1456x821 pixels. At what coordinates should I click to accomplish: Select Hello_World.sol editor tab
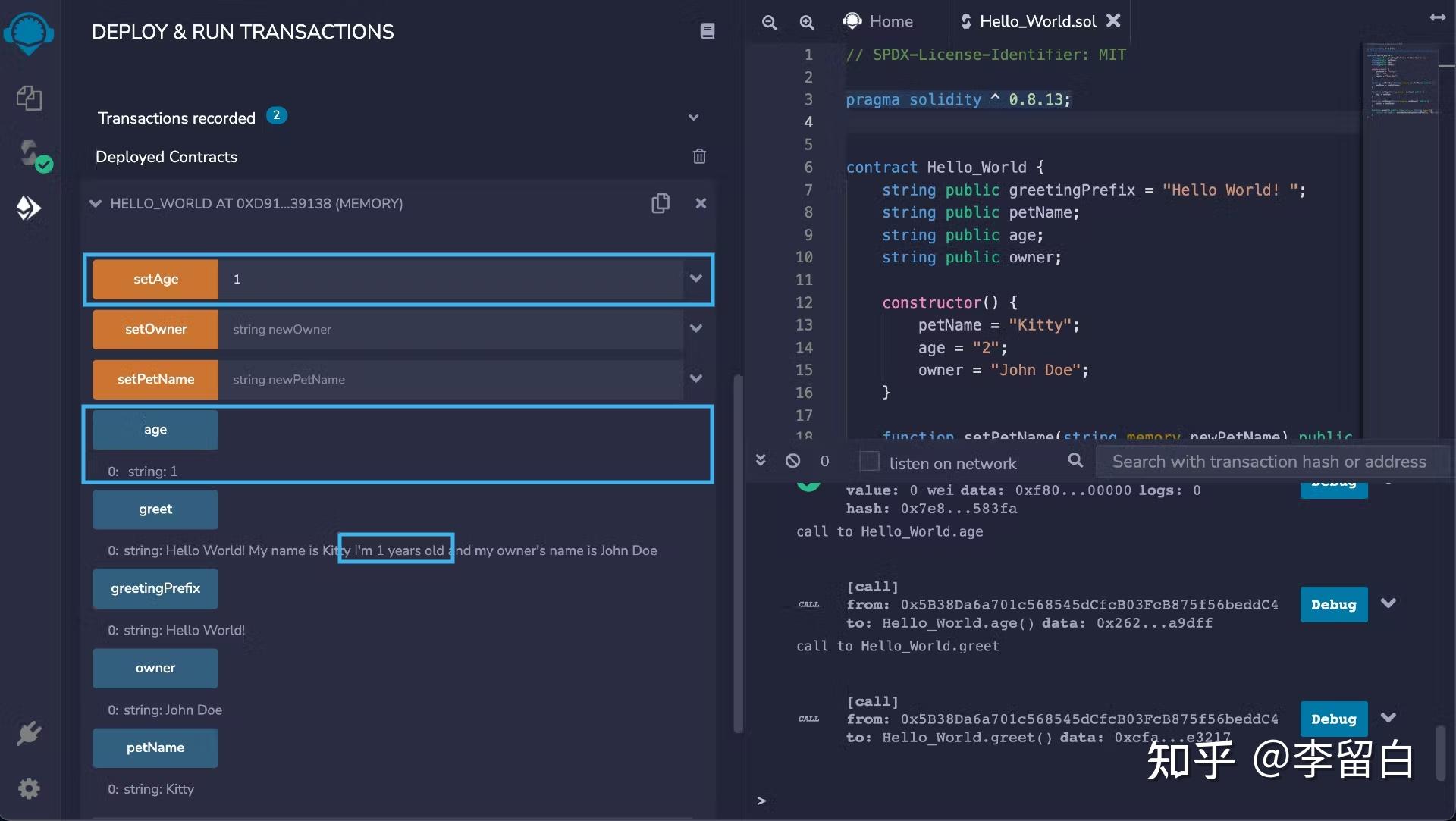[x=1036, y=21]
